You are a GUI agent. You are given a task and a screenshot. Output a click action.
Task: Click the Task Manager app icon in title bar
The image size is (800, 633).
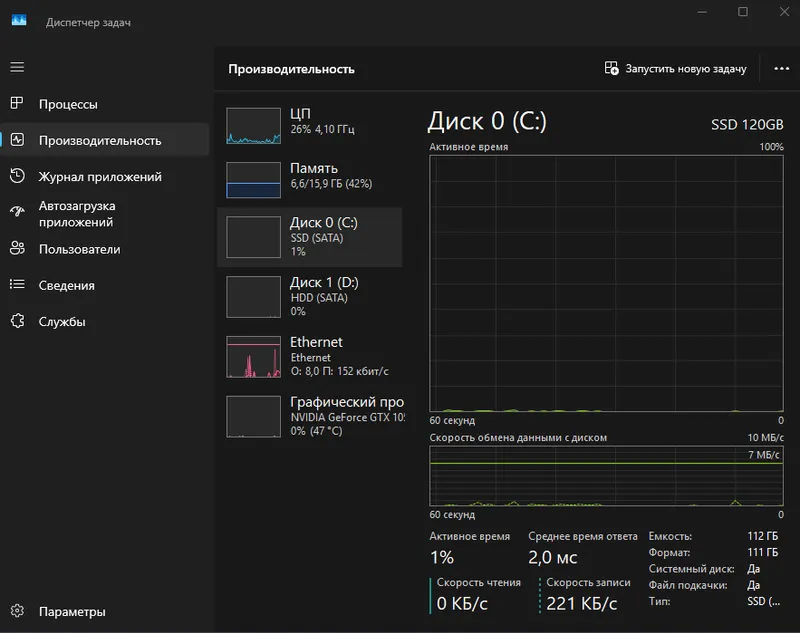19,20
